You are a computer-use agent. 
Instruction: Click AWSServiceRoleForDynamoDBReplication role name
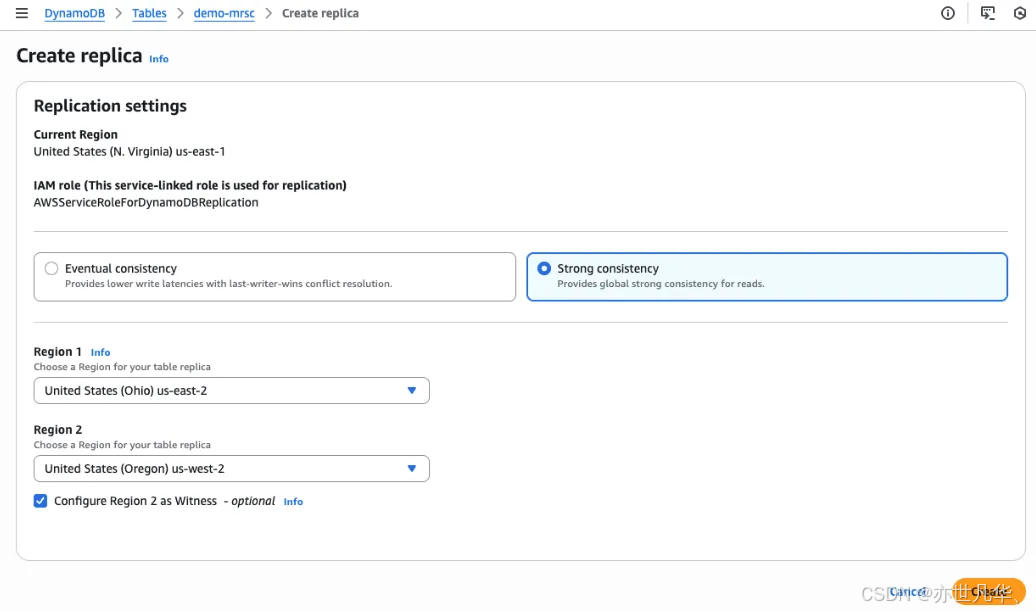pyautogui.click(x=146, y=202)
